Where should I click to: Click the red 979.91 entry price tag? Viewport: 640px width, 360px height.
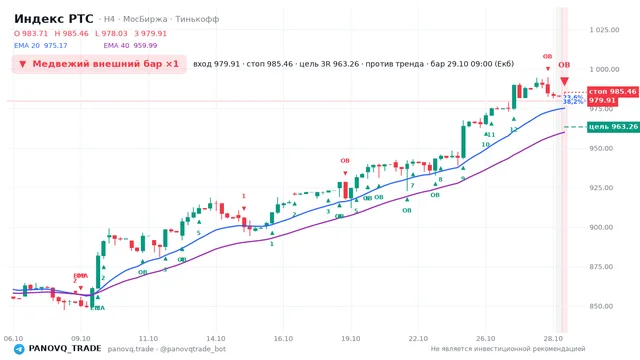602,101
